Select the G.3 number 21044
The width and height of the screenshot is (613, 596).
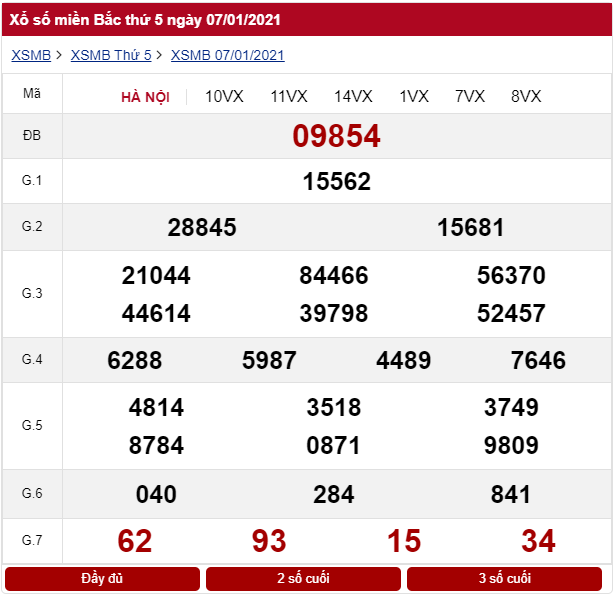[156, 275]
